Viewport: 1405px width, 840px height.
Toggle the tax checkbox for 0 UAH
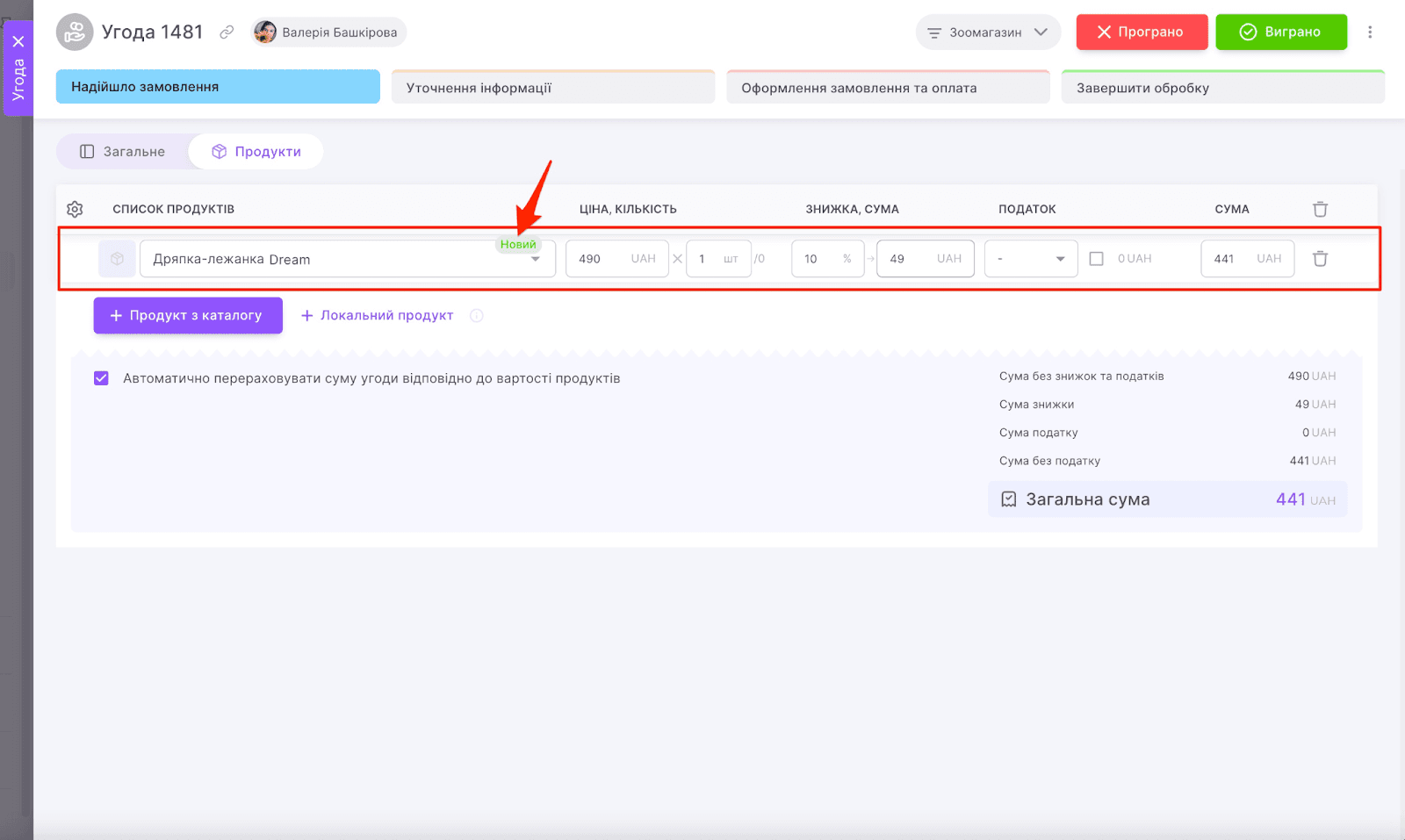[1096, 259]
